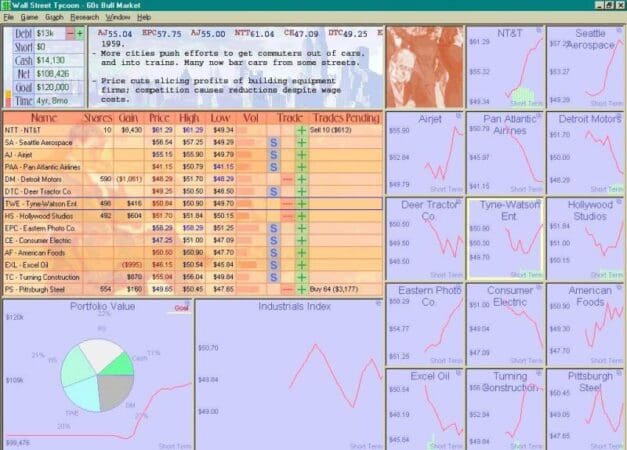Click the red sell minus for Detroit Motors
This screenshot has width=627, height=450.
(287, 178)
